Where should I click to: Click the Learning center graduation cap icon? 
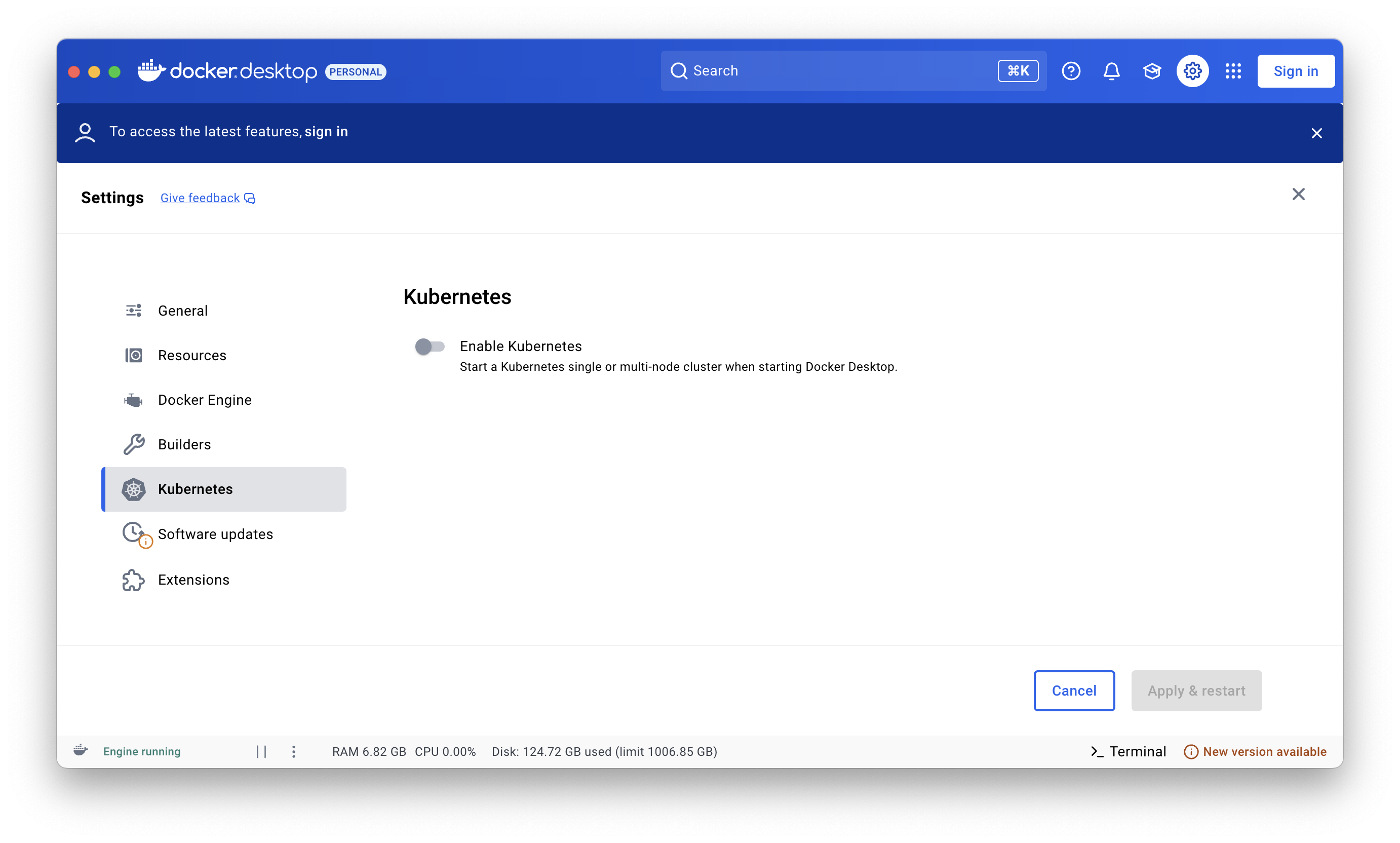coord(1151,71)
